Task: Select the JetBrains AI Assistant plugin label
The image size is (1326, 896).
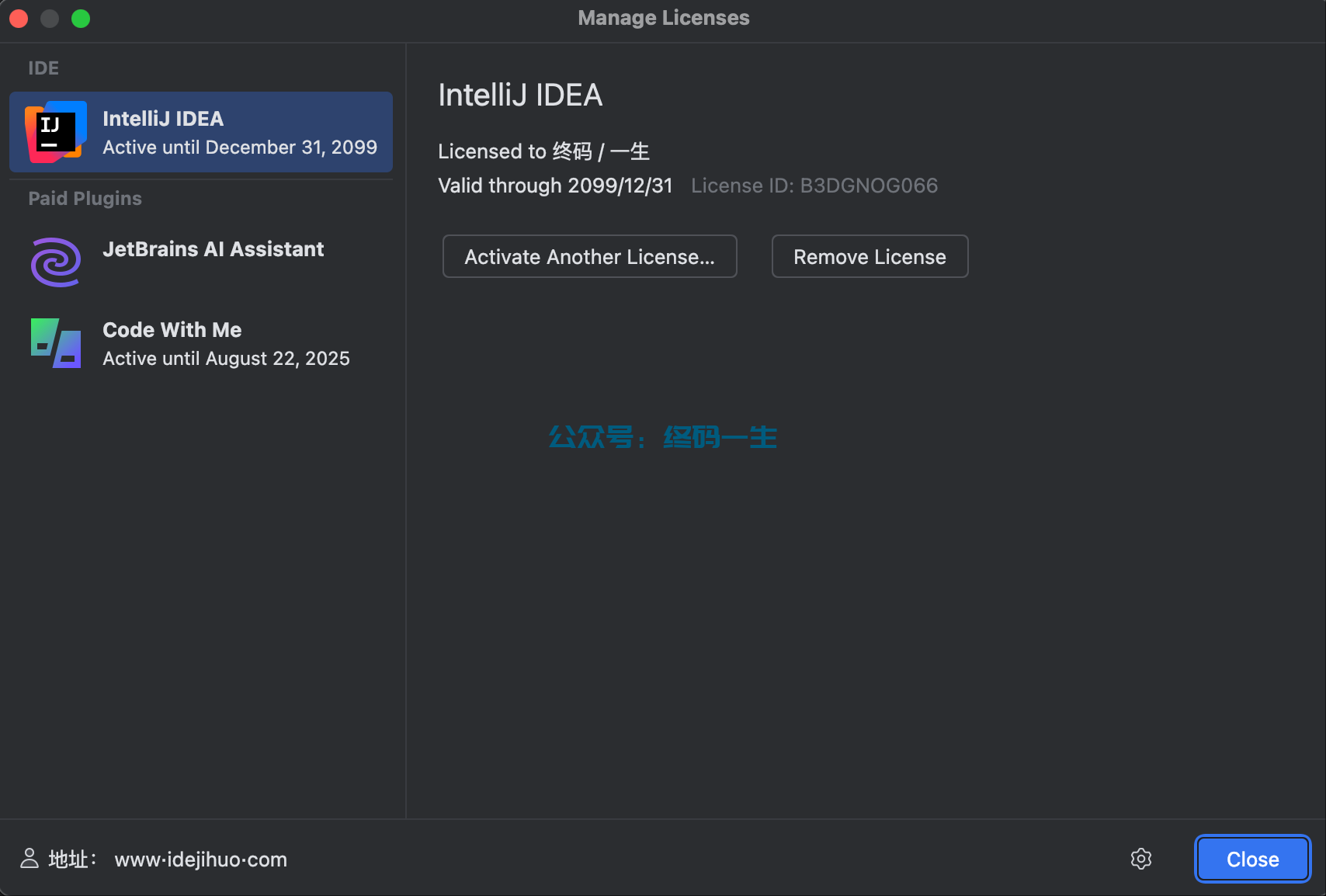Action: (x=213, y=248)
